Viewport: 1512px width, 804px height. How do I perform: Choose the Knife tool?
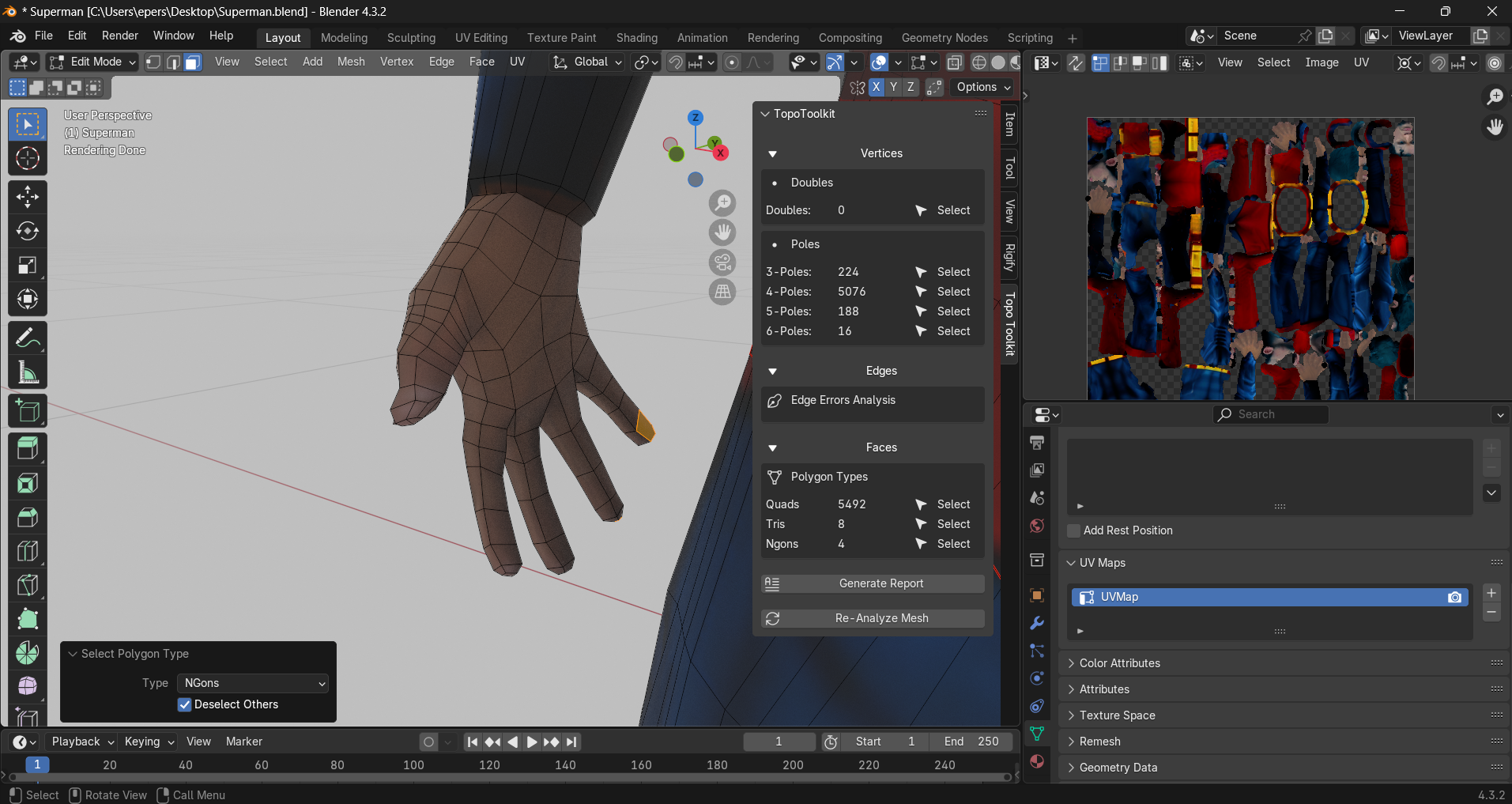[28, 585]
